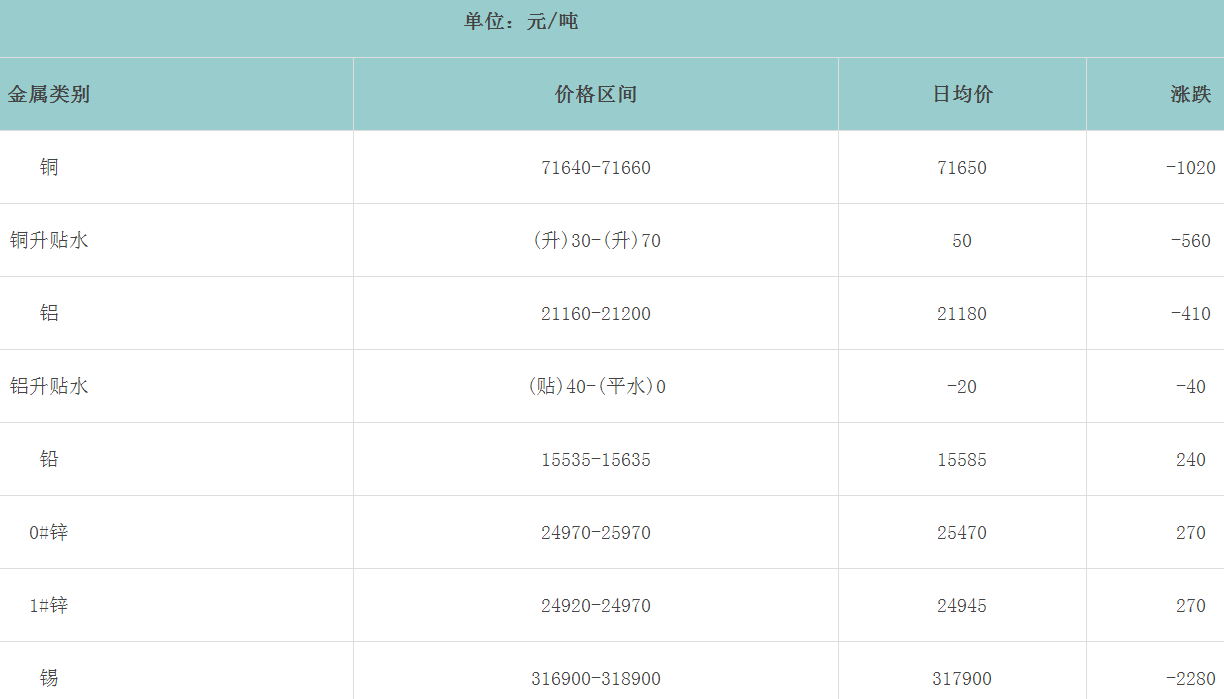Select the 0#锌 daily average 25470
Screen dimensions: 1224x699
pos(962,533)
